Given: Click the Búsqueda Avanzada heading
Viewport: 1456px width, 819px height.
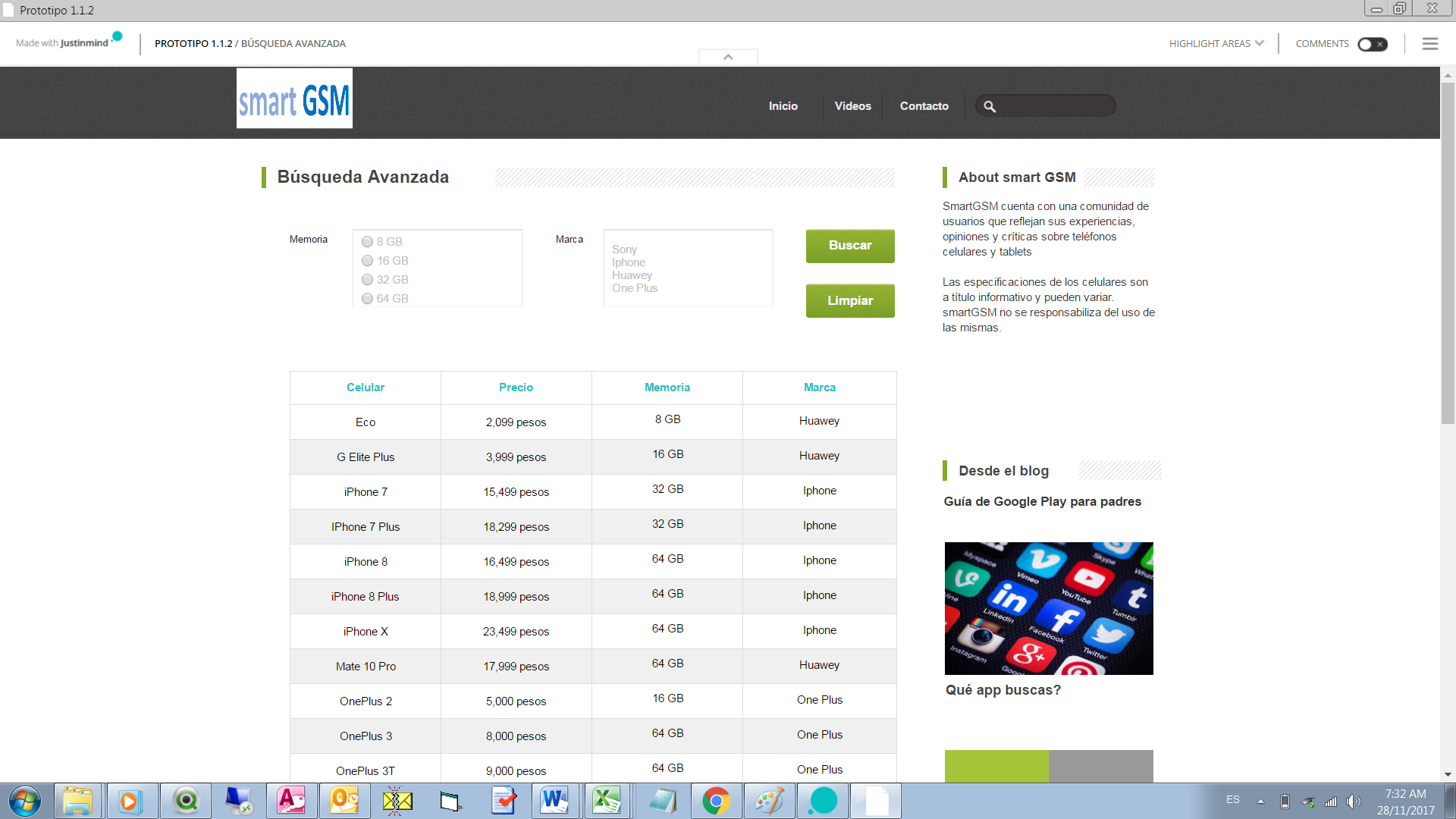Looking at the screenshot, I should tap(363, 177).
